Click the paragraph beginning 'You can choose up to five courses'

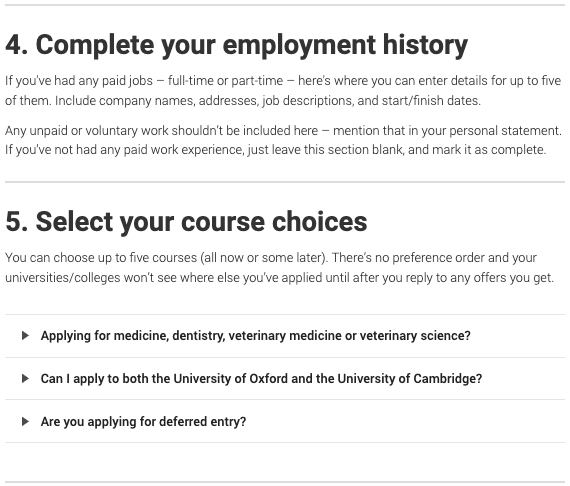[279, 268]
